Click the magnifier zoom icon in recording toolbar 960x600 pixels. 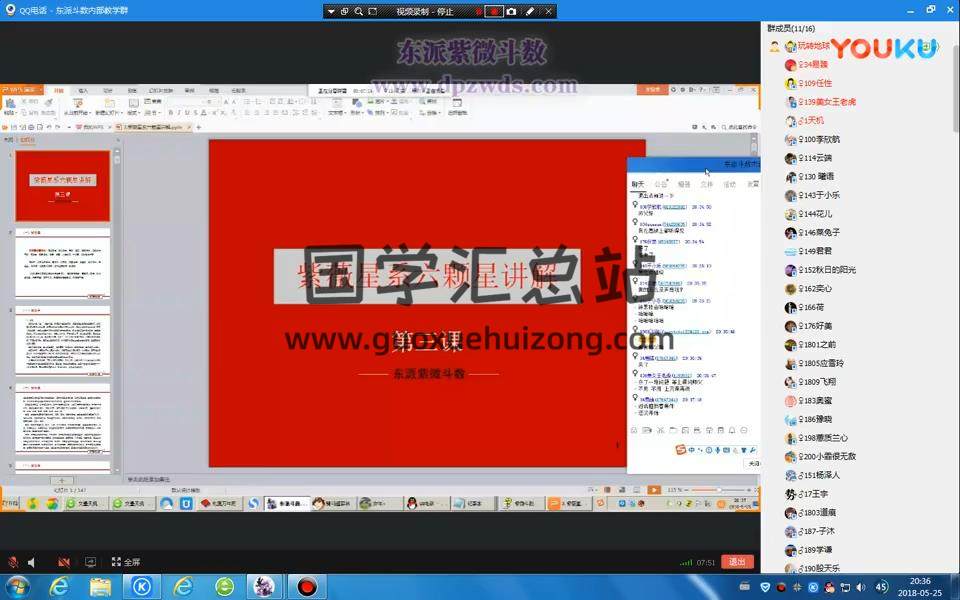click(x=358, y=11)
